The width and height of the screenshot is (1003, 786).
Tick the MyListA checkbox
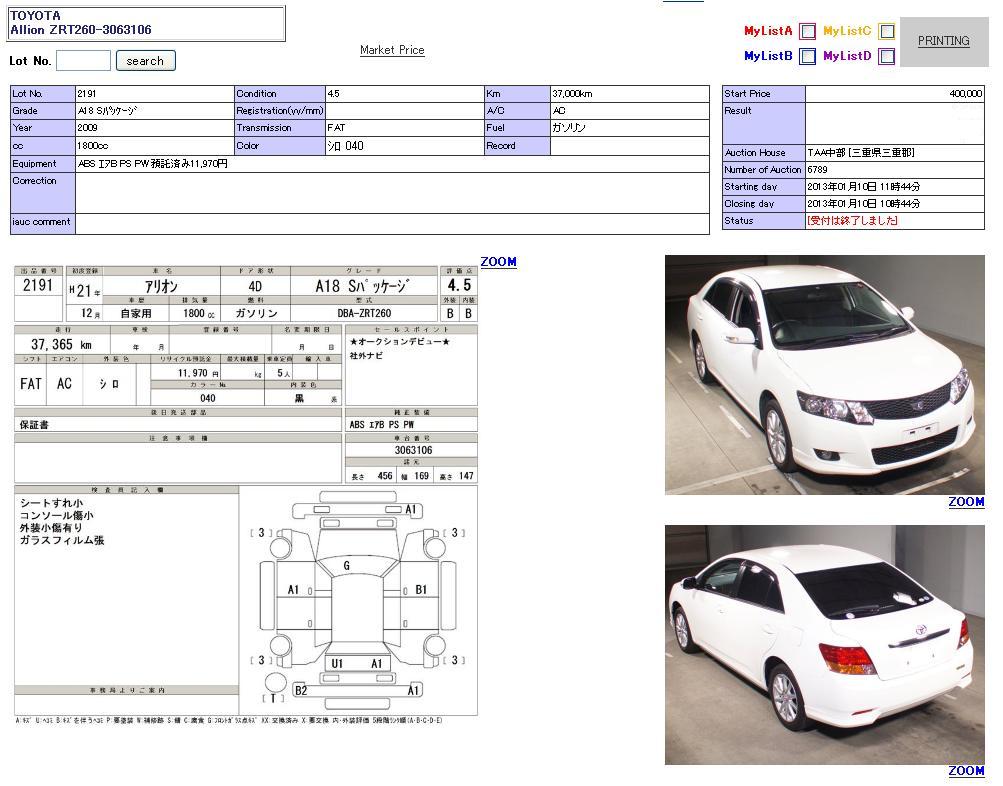pyautogui.click(x=807, y=32)
